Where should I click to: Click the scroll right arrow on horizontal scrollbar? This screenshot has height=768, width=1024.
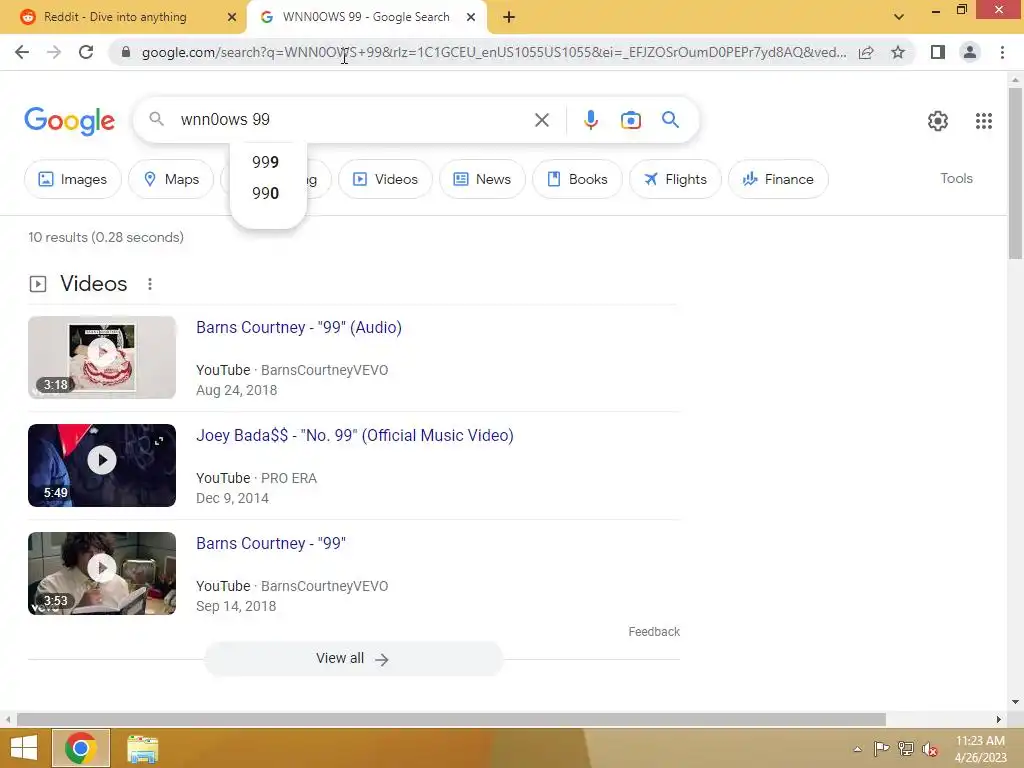[x=999, y=720]
